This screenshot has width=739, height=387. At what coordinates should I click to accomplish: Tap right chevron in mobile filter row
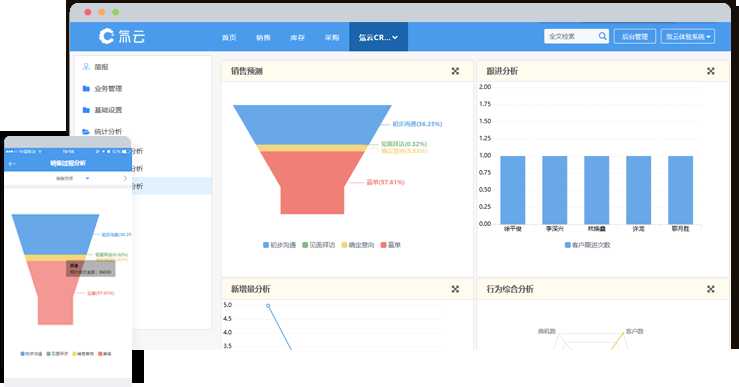click(125, 179)
